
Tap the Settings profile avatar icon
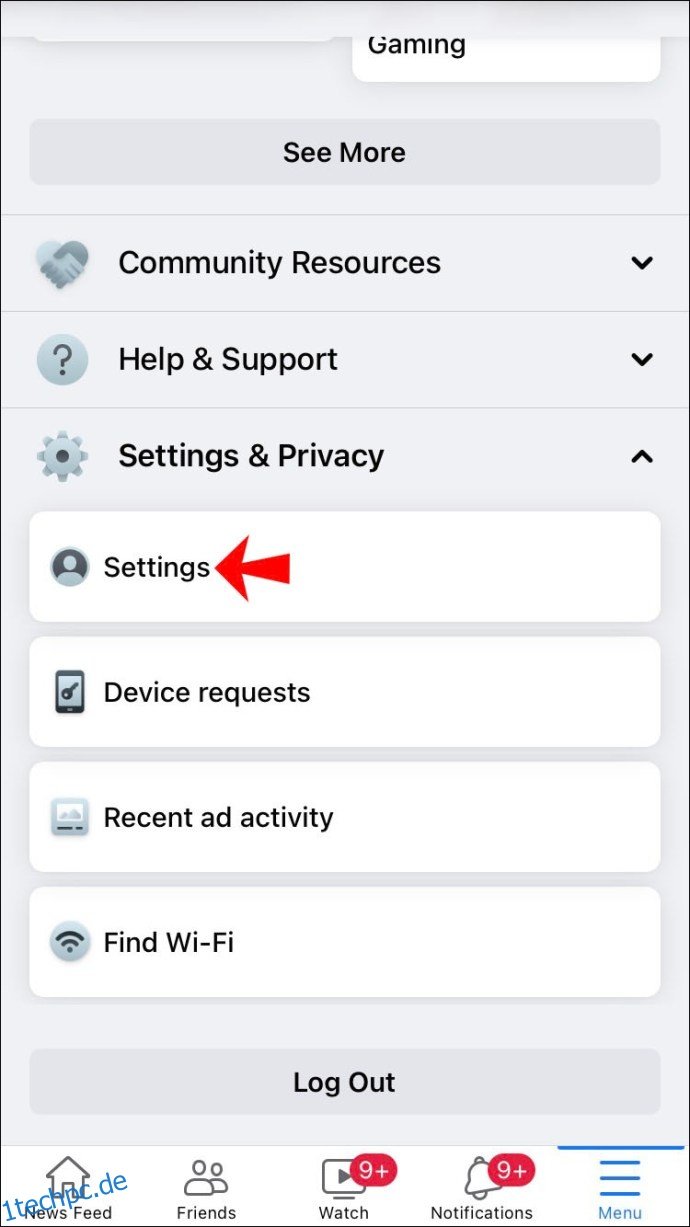(70, 567)
